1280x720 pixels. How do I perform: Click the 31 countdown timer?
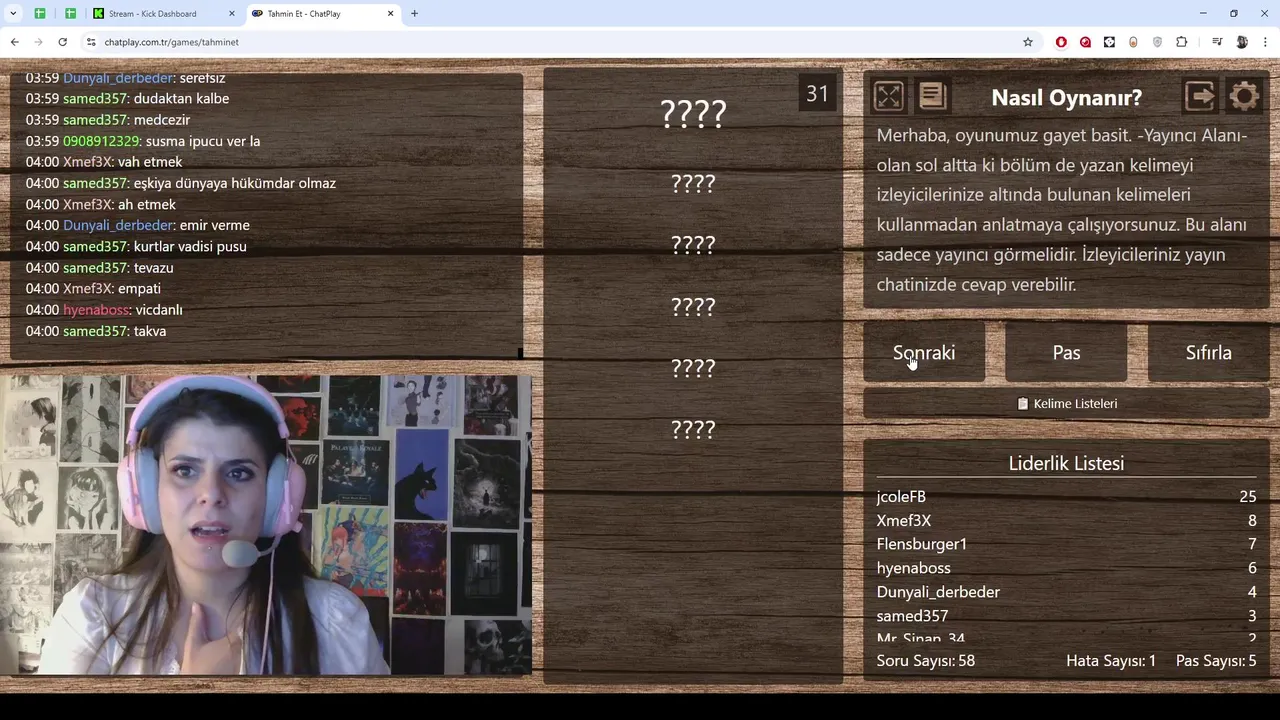[x=817, y=94]
